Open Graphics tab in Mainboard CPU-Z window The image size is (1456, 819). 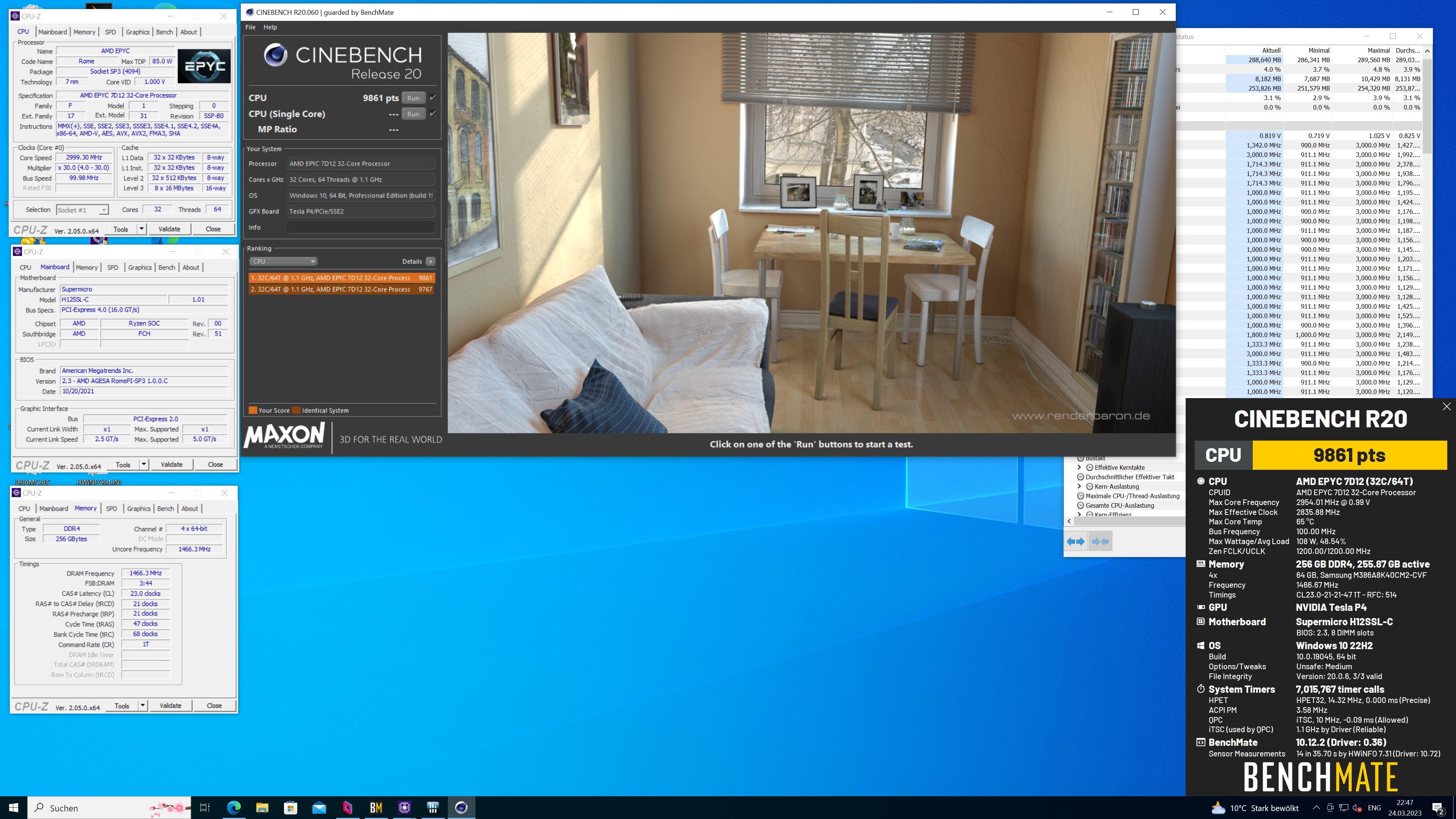[x=140, y=267]
